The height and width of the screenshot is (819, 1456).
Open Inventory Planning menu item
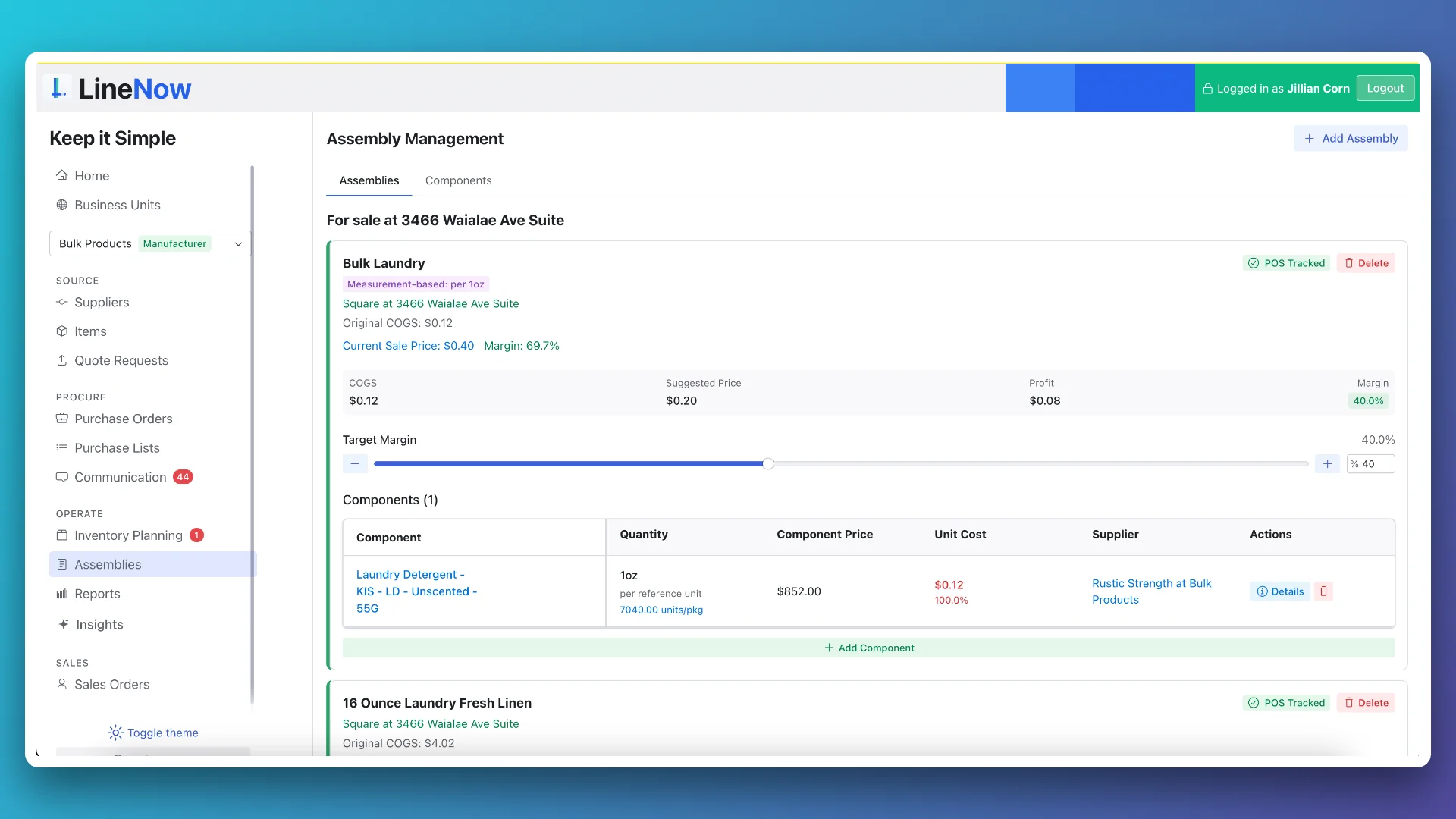point(128,535)
